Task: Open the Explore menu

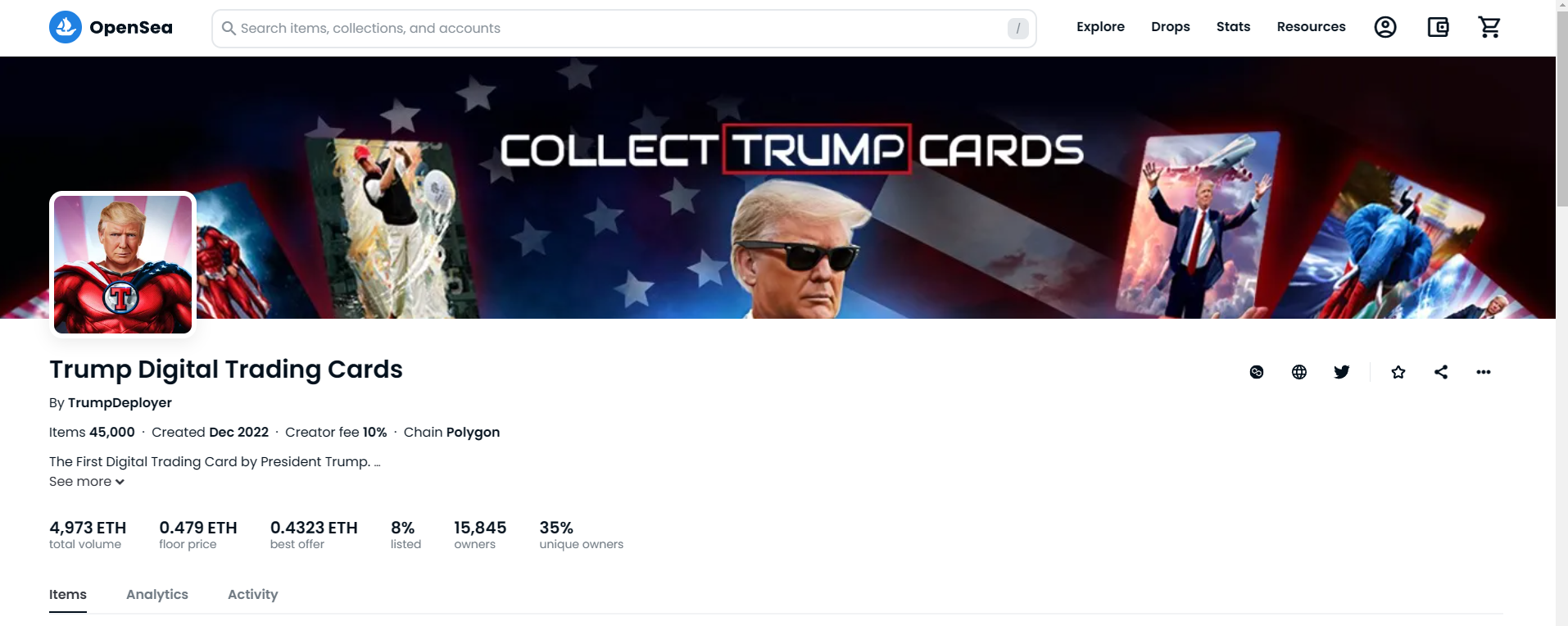Action: click(1100, 27)
